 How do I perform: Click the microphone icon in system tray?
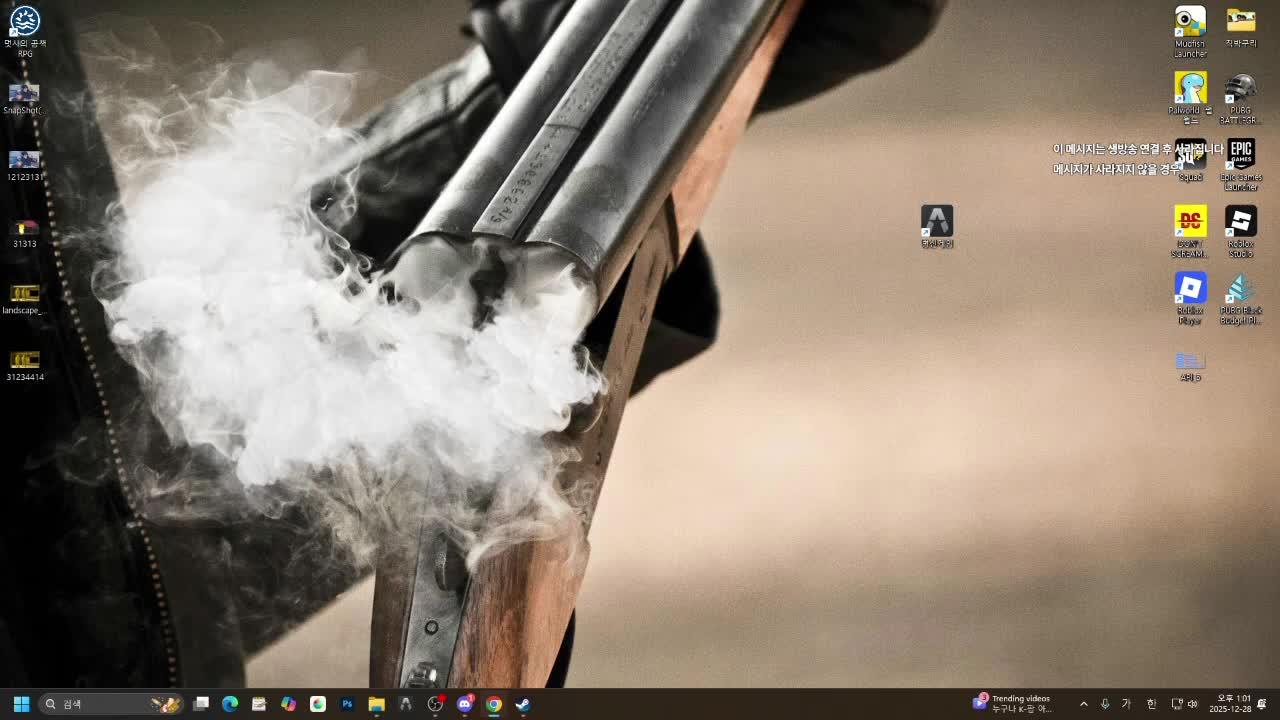tap(1105, 704)
